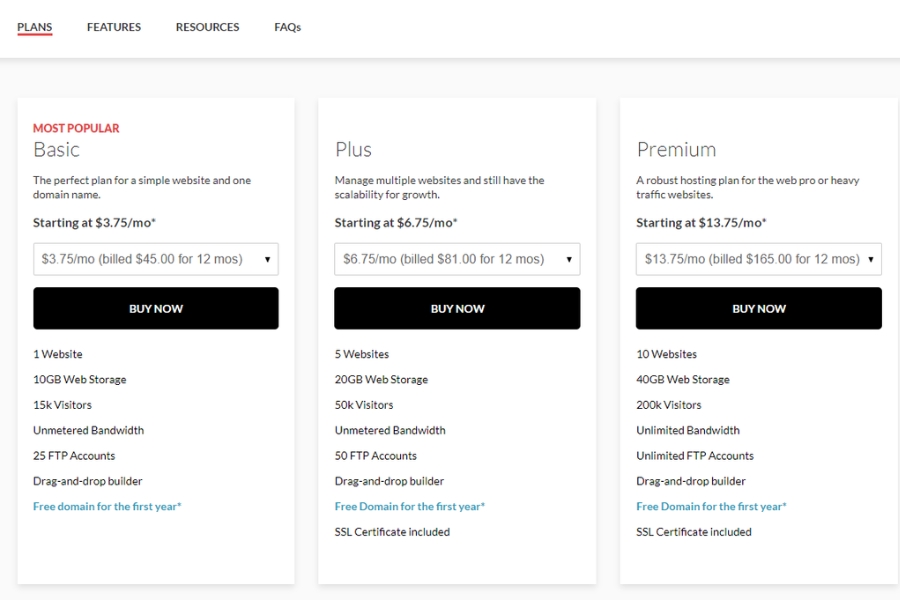Select 'Starting at $6.75/mo*' text
The height and width of the screenshot is (600, 900).
tap(396, 223)
